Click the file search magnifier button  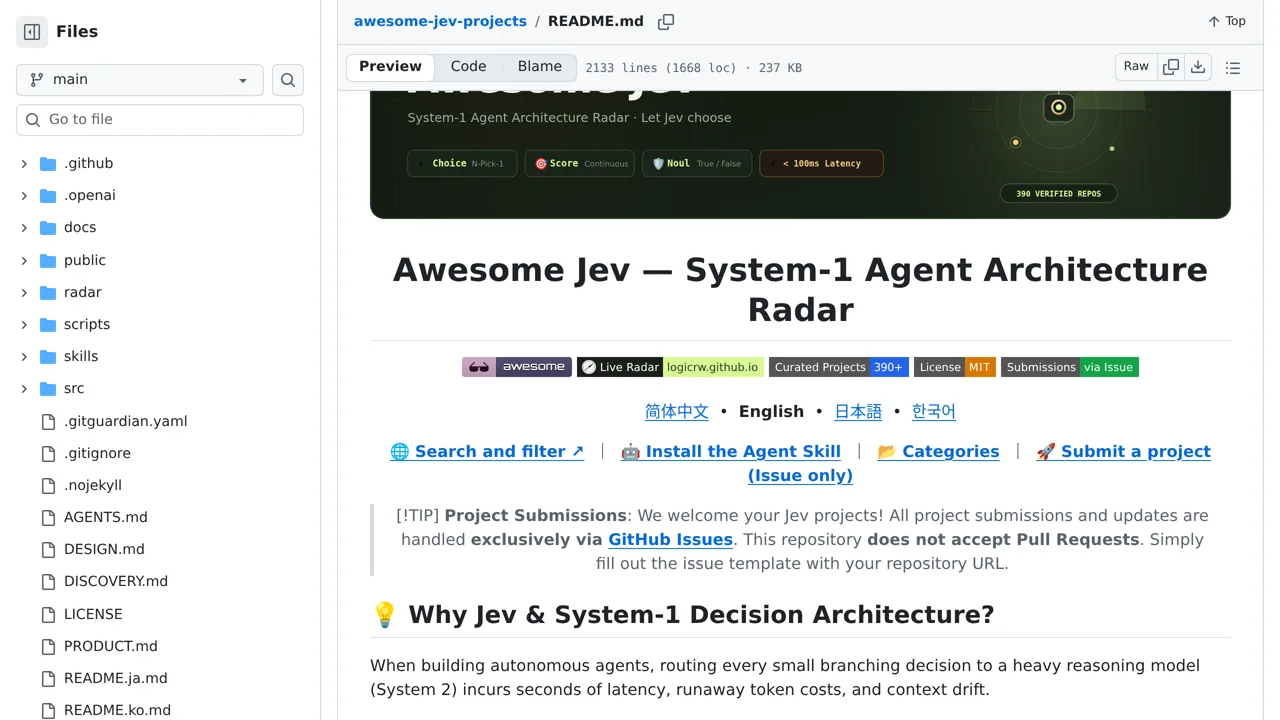288,80
